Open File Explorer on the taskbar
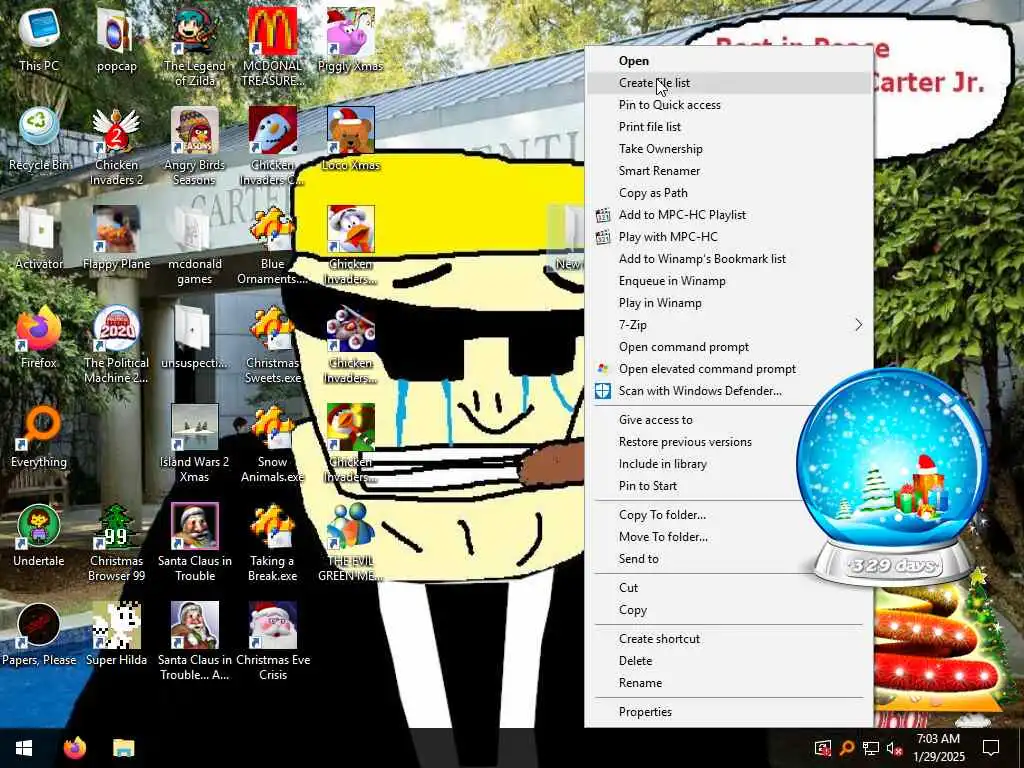 (123, 748)
